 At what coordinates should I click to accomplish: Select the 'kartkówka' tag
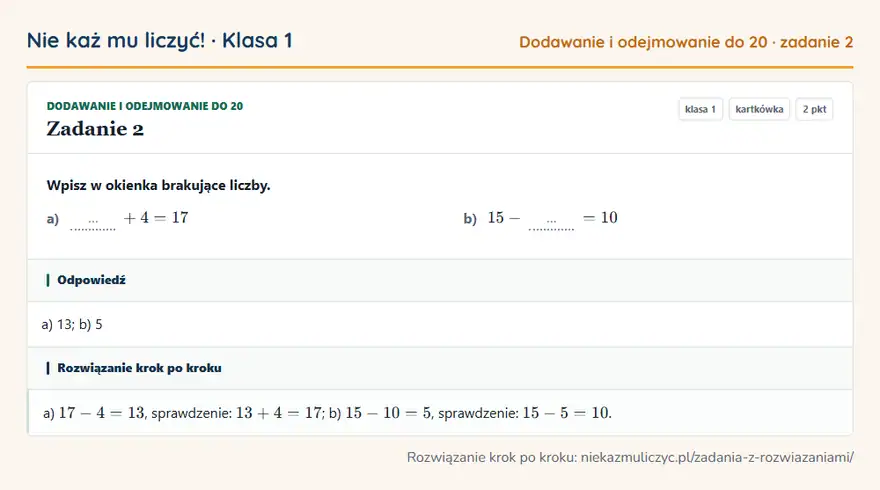click(759, 109)
